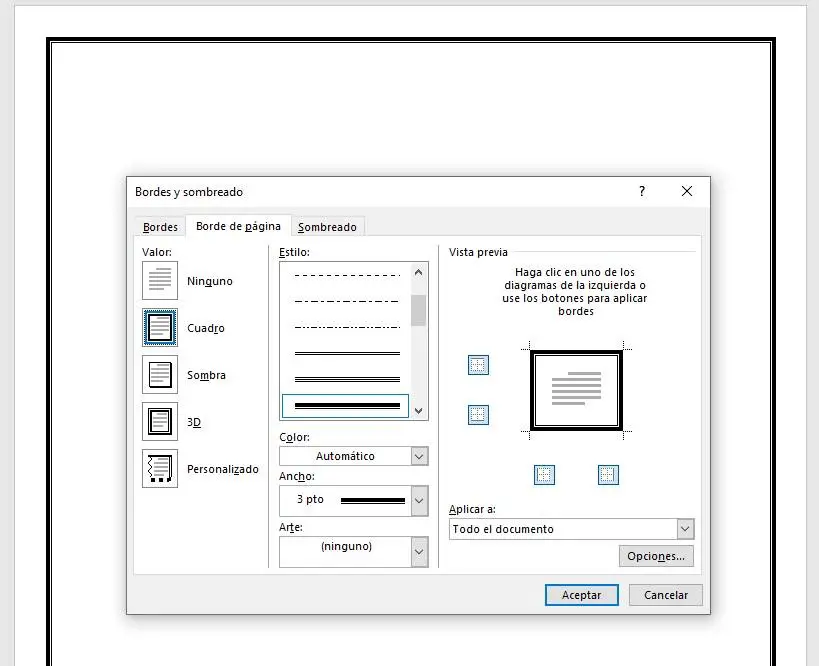The image size is (819, 666).
Task: Toggle the left border button under preview
Action: click(544, 475)
